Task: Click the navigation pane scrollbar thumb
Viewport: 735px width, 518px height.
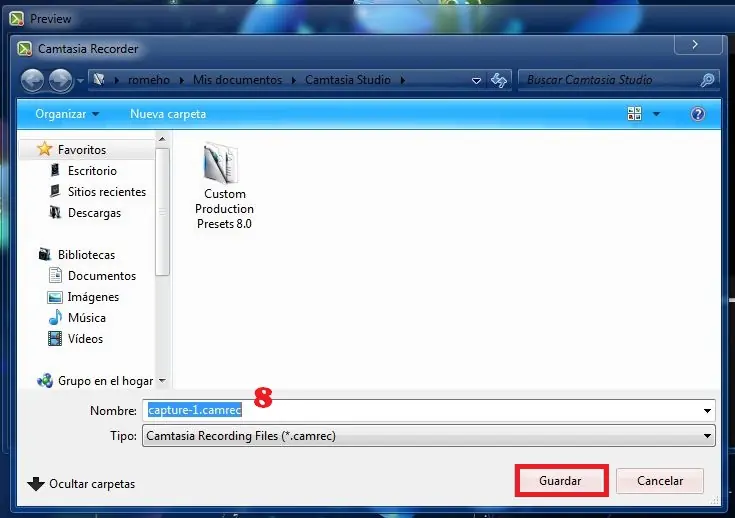Action: pyautogui.click(x=162, y=212)
